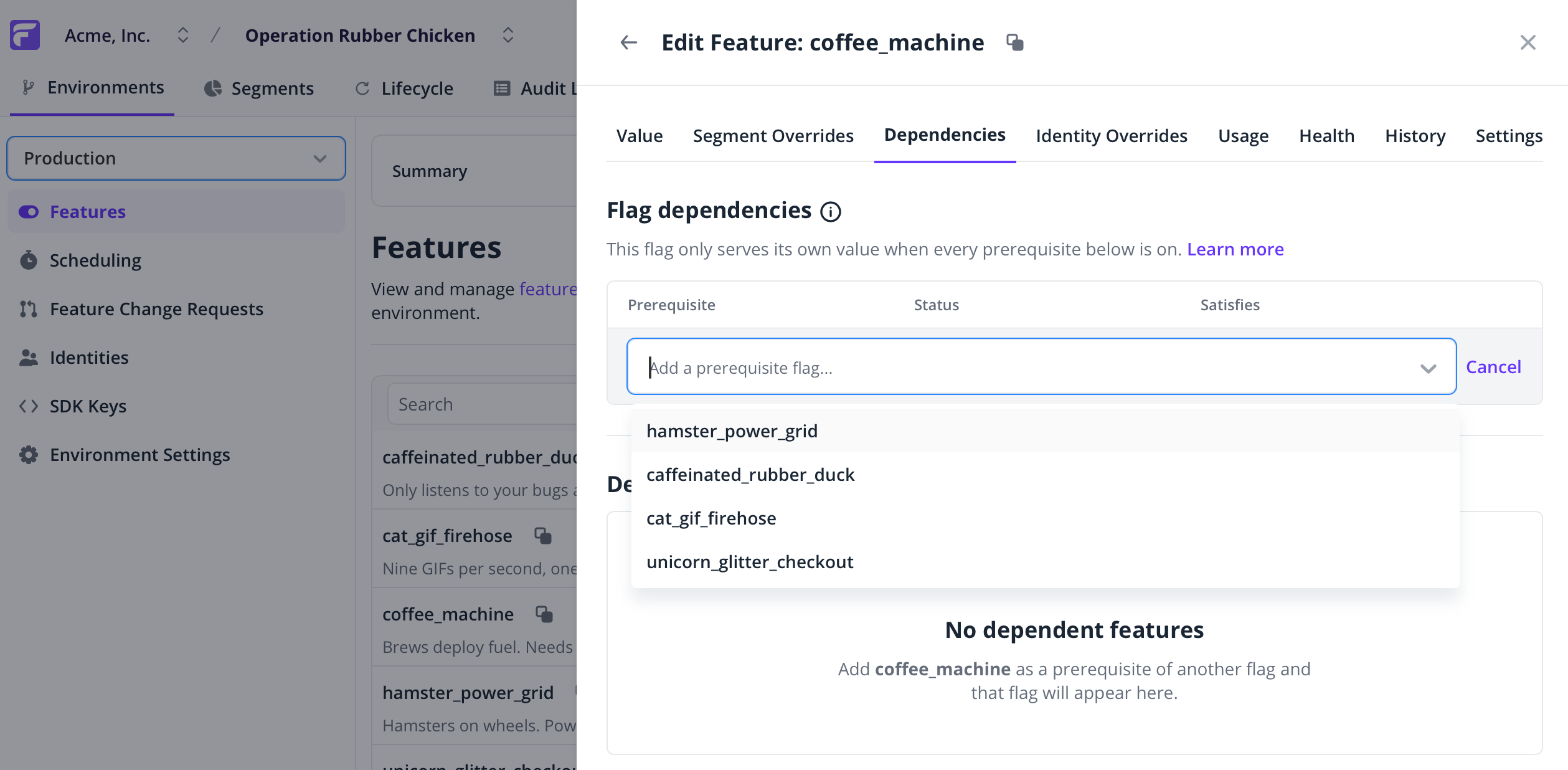The height and width of the screenshot is (770, 1568).
Task: Follow the Learn more link
Action: [x=1235, y=249]
